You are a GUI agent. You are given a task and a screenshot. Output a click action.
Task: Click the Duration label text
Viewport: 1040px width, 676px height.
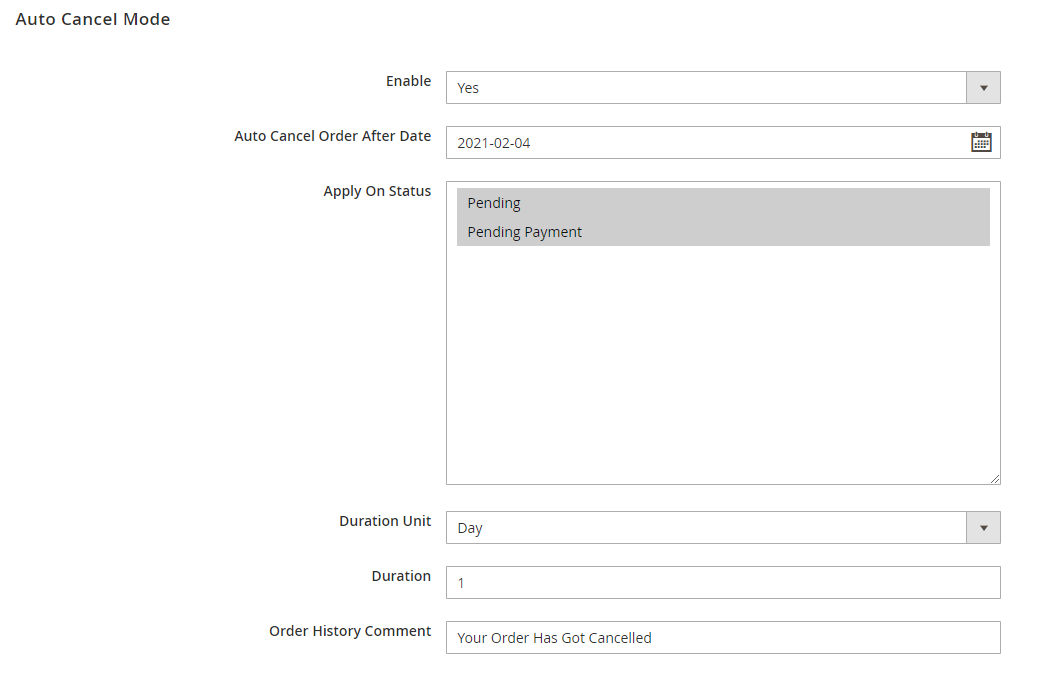click(401, 576)
